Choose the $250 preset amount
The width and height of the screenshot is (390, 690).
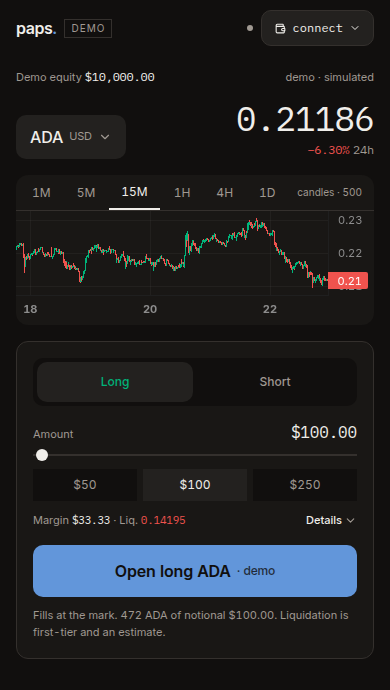coord(305,485)
